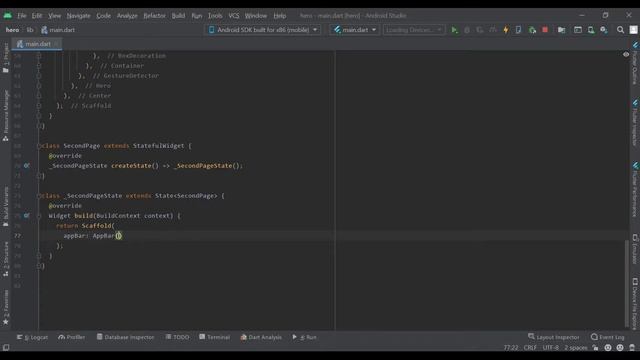Open AVD Manager icon

coord(591,30)
